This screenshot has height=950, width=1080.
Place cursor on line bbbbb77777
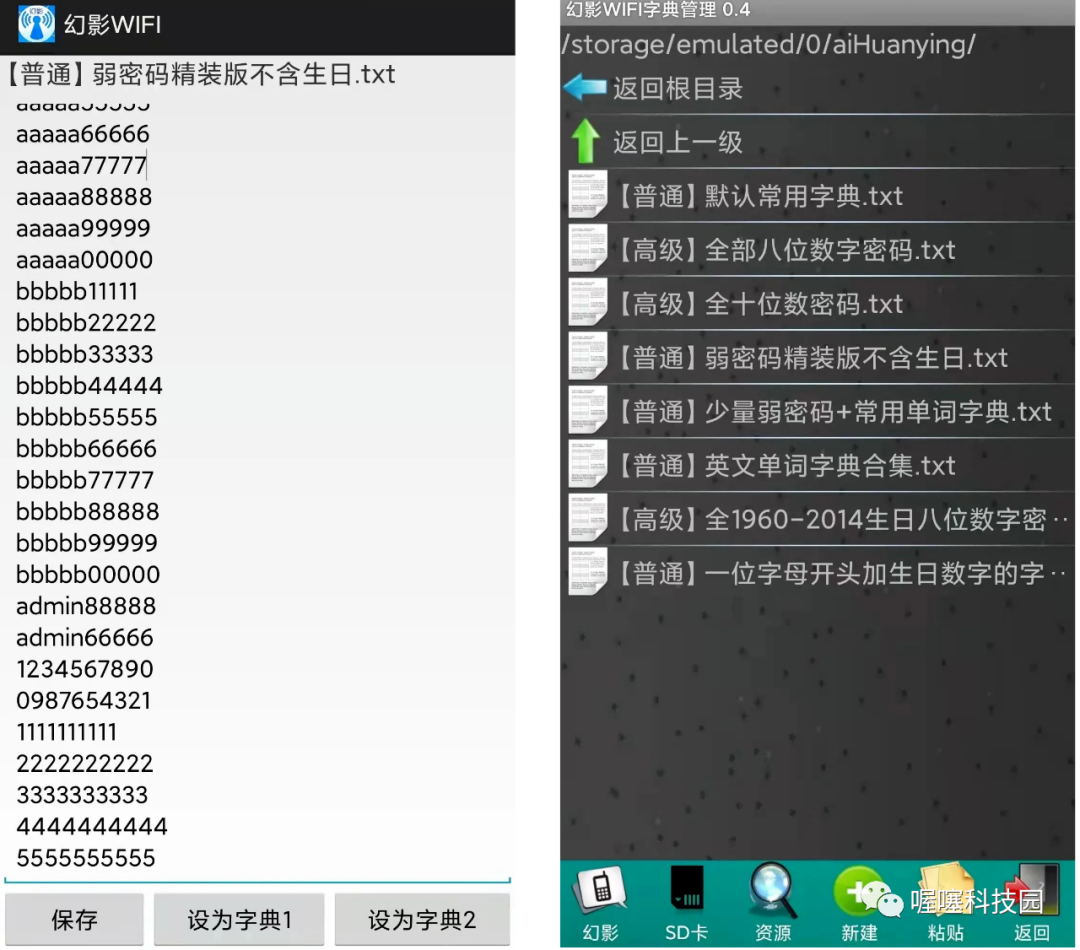(x=85, y=480)
